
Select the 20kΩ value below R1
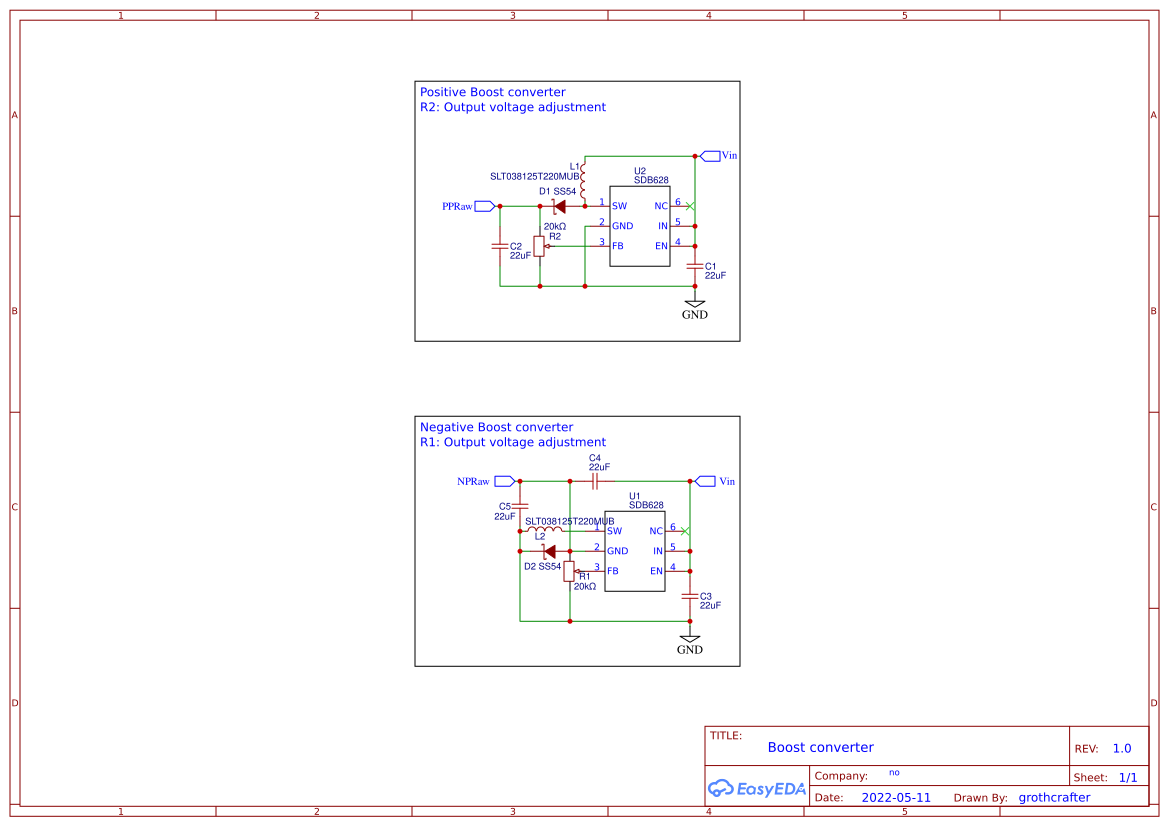(x=585, y=587)
